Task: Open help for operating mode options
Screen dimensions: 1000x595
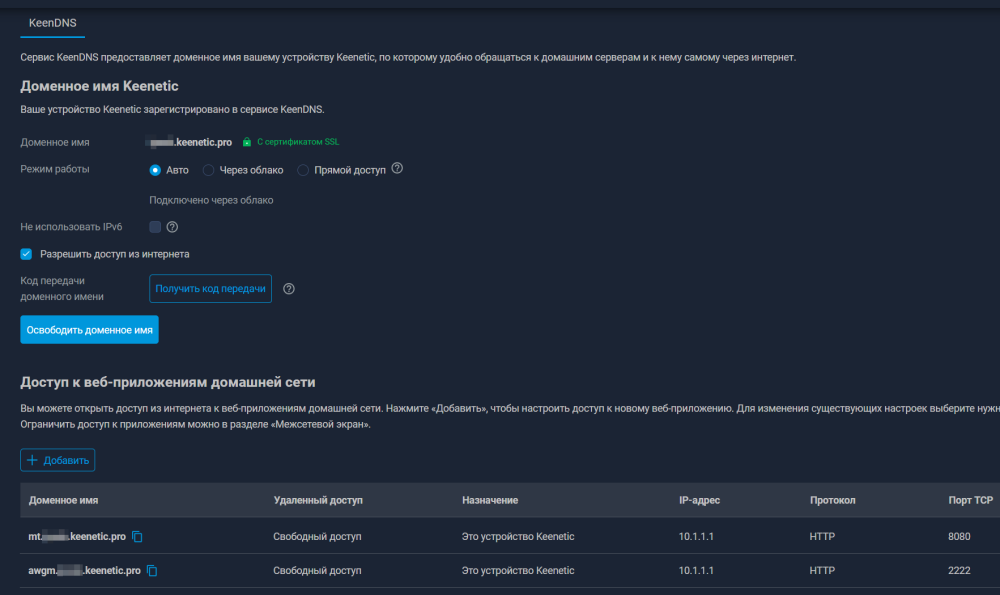Action: (397, 169)
